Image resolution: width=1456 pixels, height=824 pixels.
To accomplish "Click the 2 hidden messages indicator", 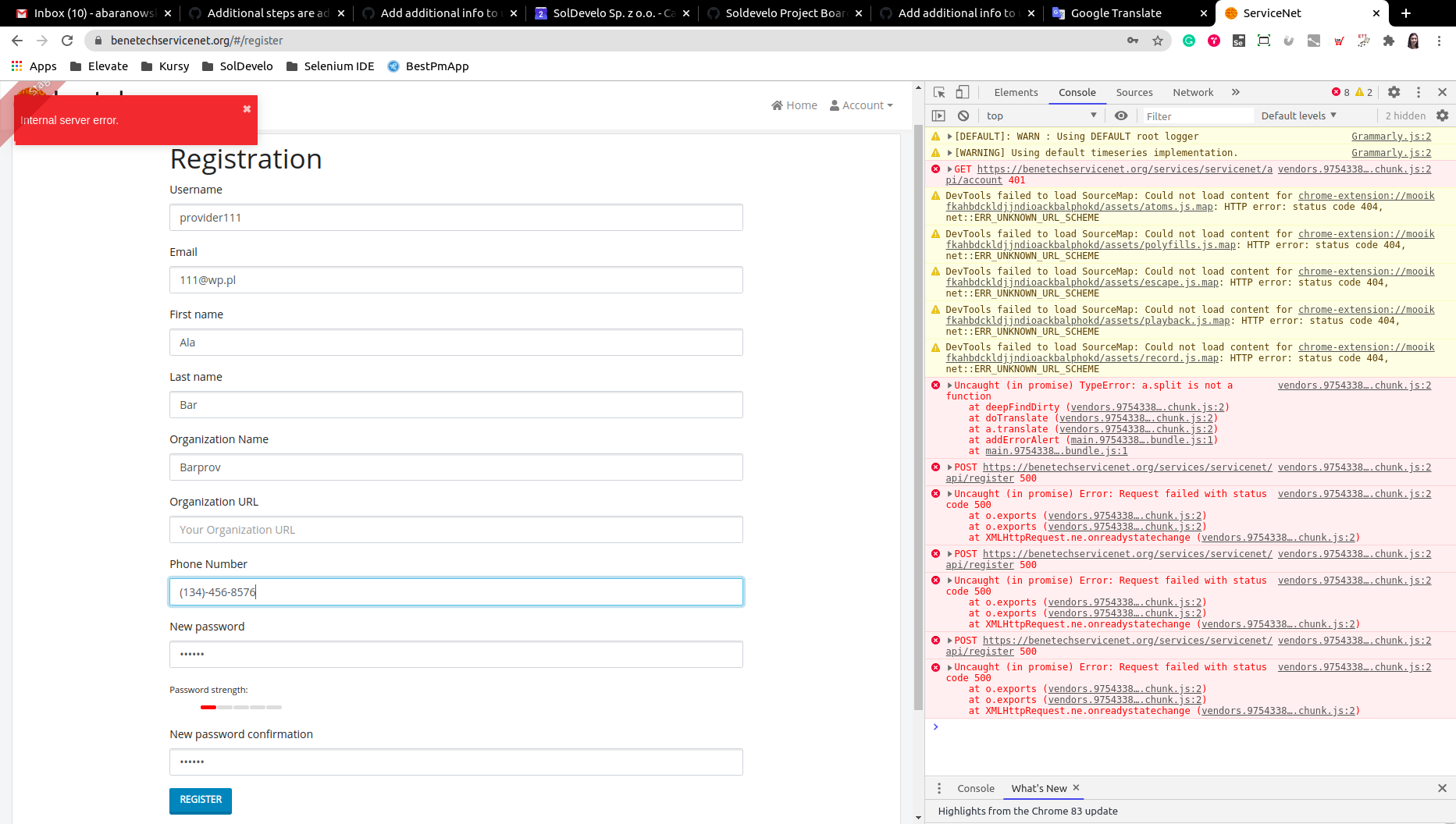I will (x=1404, y=115).
